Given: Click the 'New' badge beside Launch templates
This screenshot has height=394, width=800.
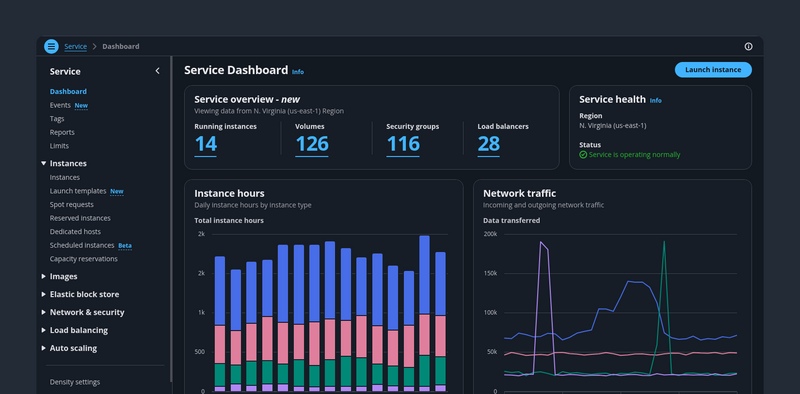Looking at the screenshot, I should pos(117,191).
